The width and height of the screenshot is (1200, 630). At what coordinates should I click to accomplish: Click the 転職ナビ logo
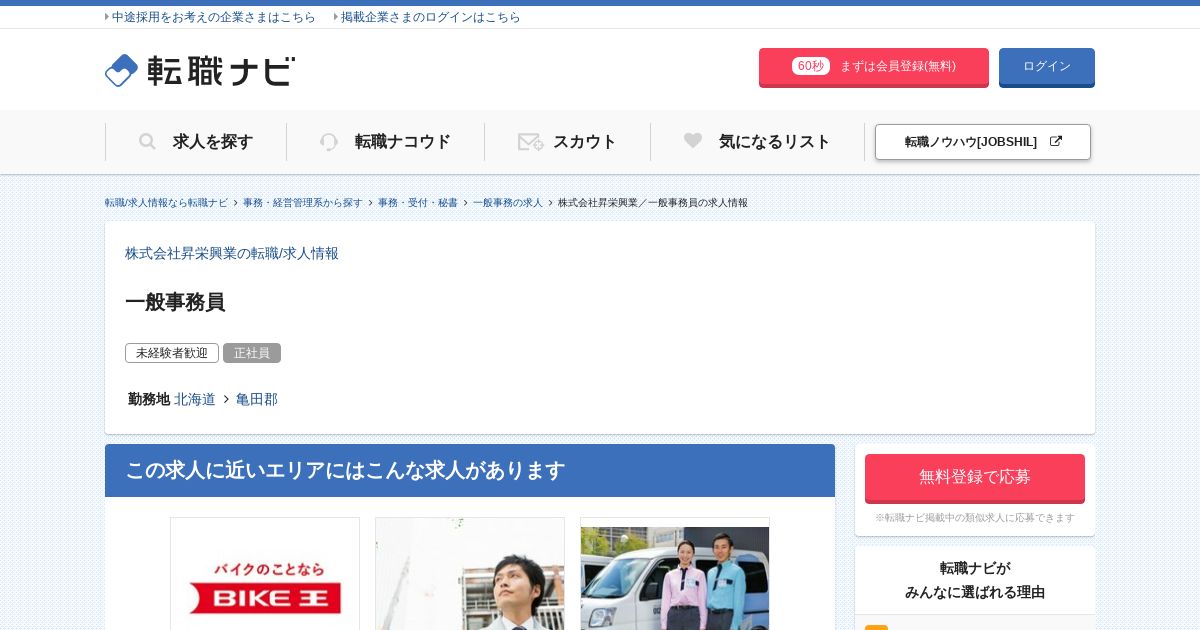coord(200,70)
